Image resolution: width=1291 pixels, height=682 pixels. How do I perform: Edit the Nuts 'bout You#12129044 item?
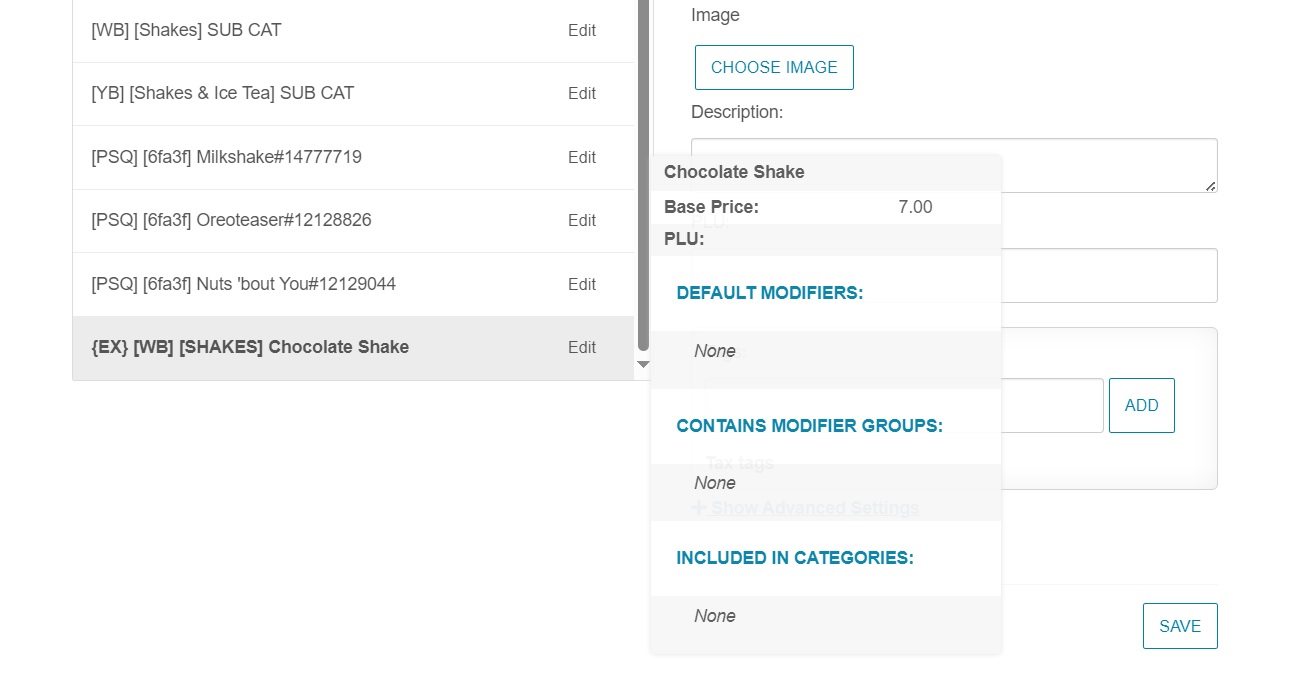tap(582, 285)
